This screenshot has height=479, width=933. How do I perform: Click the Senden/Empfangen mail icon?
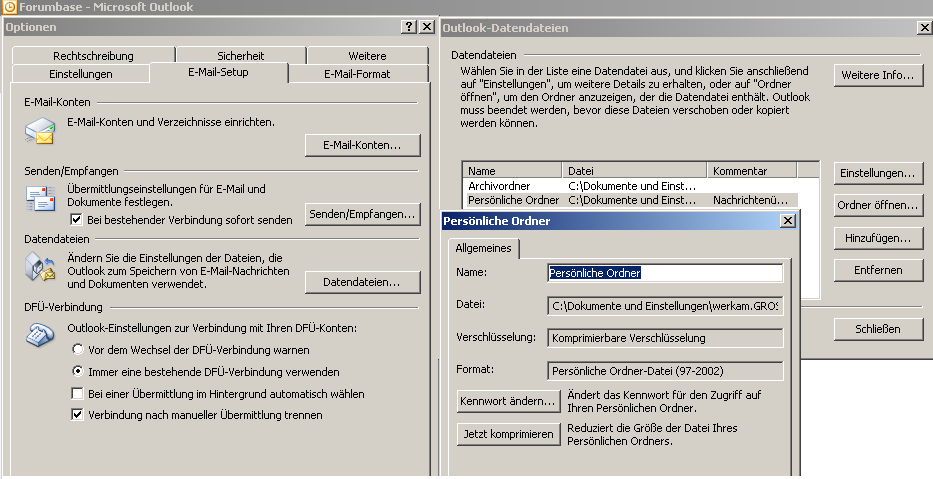40,199
